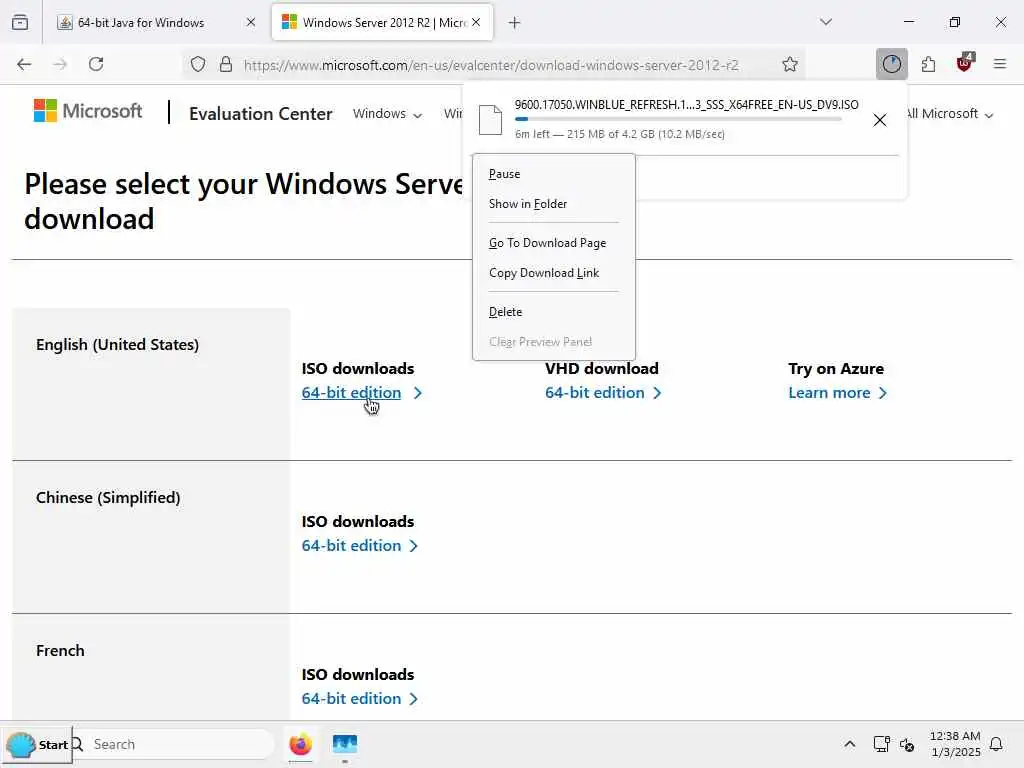The height and width of the screenshot is (768, 1024).
Task: Open the Extensions puzzle icon
Action: pos(928,64)
